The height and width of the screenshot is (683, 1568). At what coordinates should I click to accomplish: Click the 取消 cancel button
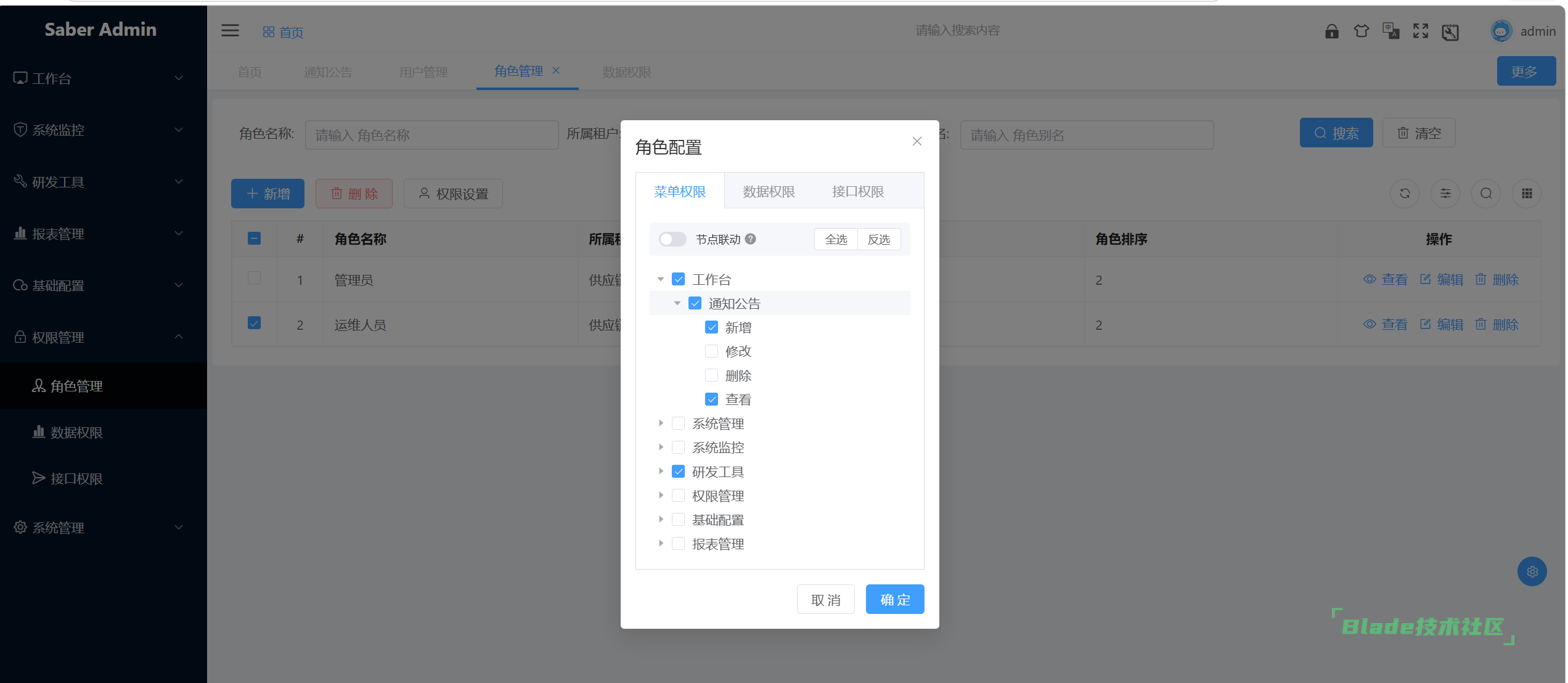pyautogui.click(x=826, y=600)
